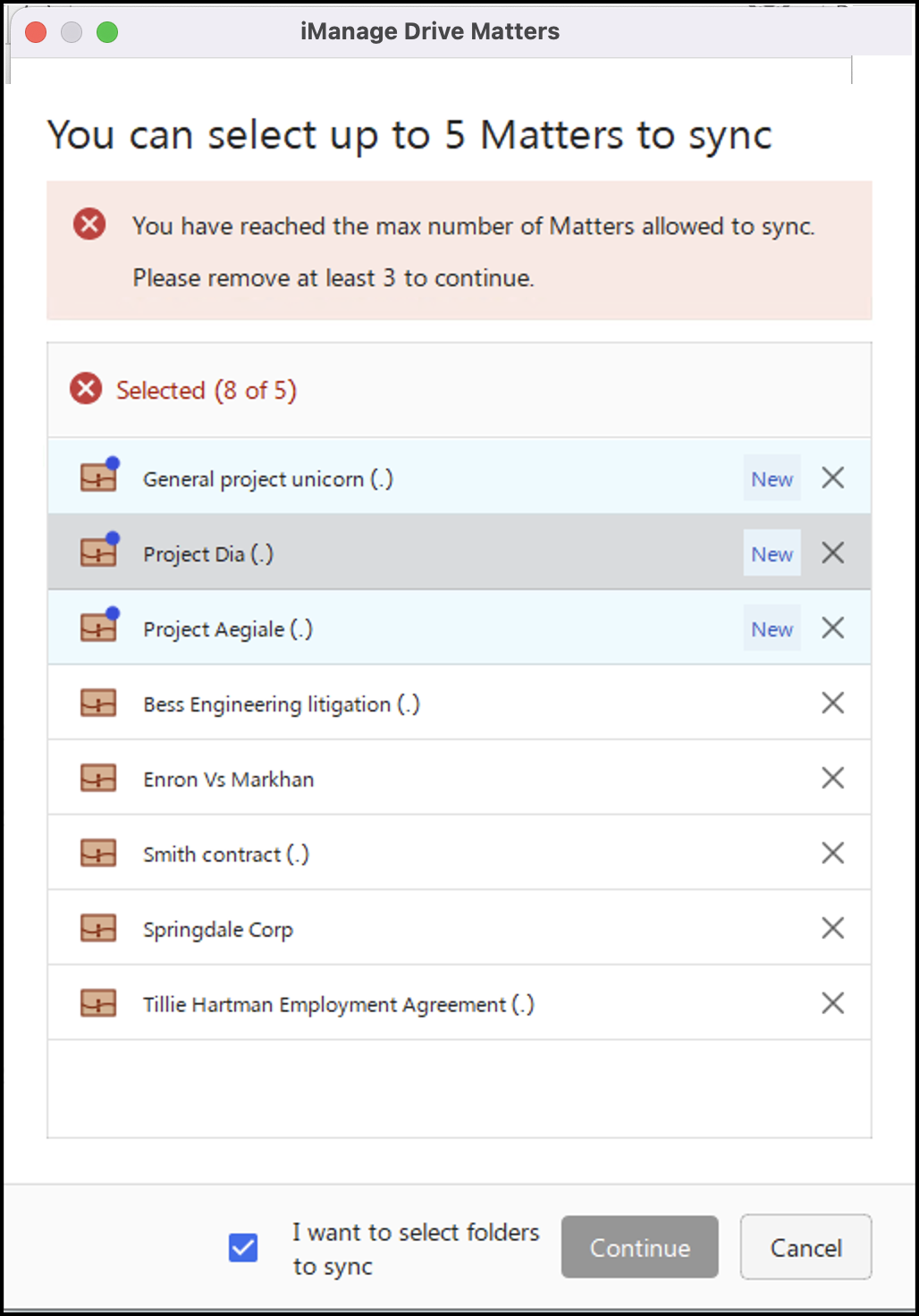Click the Continue button
Screen dimensions: 919x1316
[639, 1247]
